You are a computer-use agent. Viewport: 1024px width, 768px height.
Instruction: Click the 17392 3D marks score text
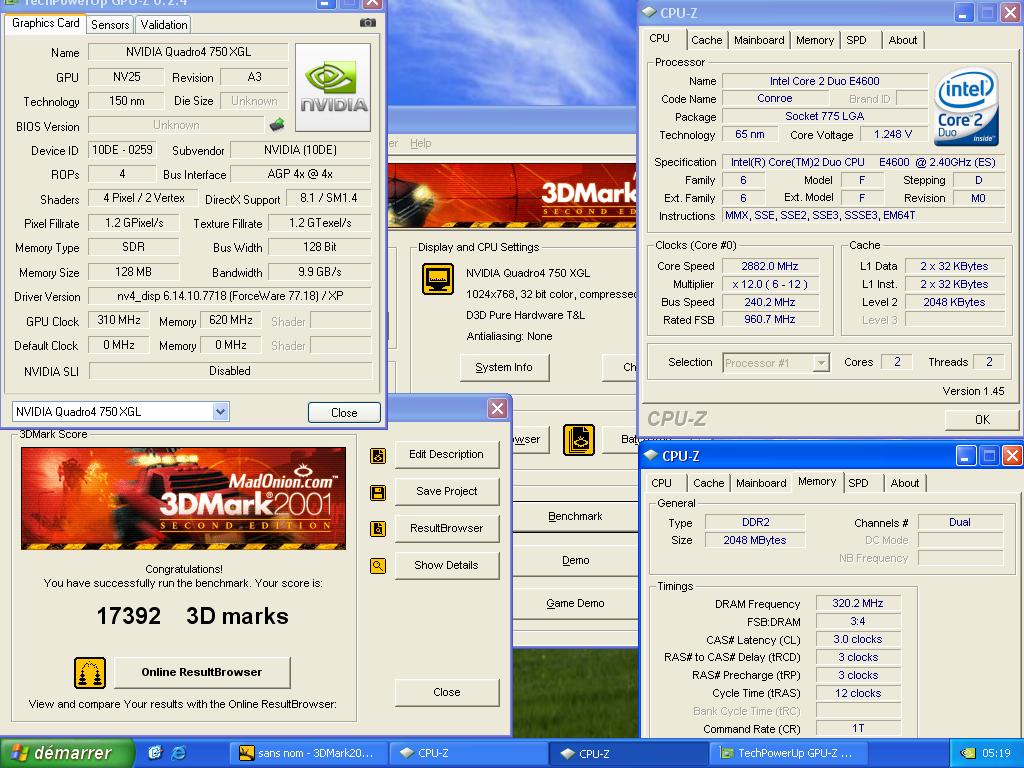(x=193, y=616)
